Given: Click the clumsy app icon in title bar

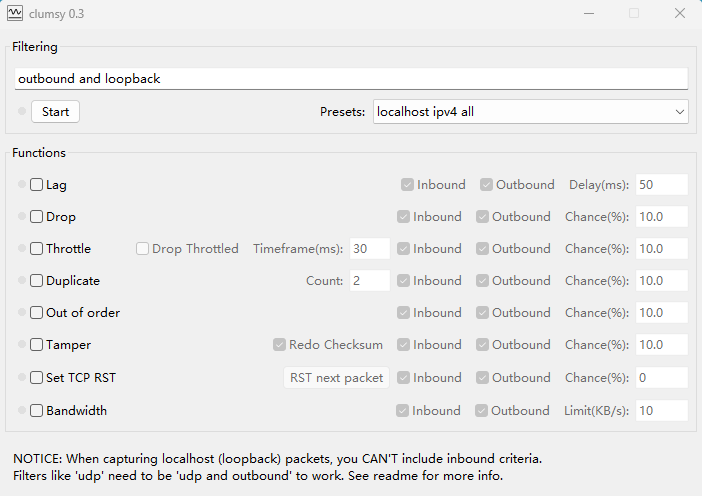Looking at the screenshot, I should coord(15,13).
